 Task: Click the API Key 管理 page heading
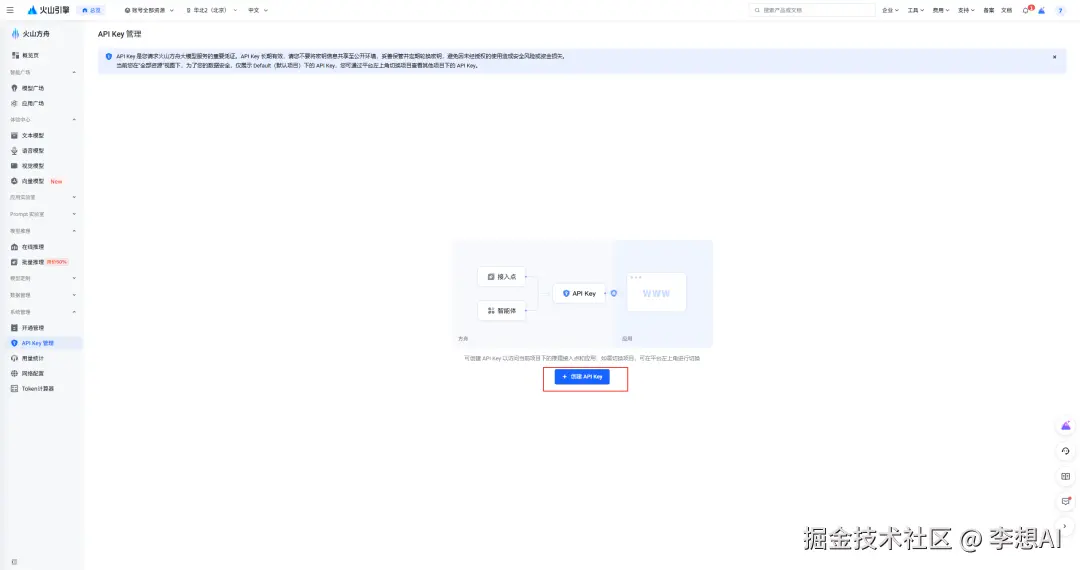point(119,34)
